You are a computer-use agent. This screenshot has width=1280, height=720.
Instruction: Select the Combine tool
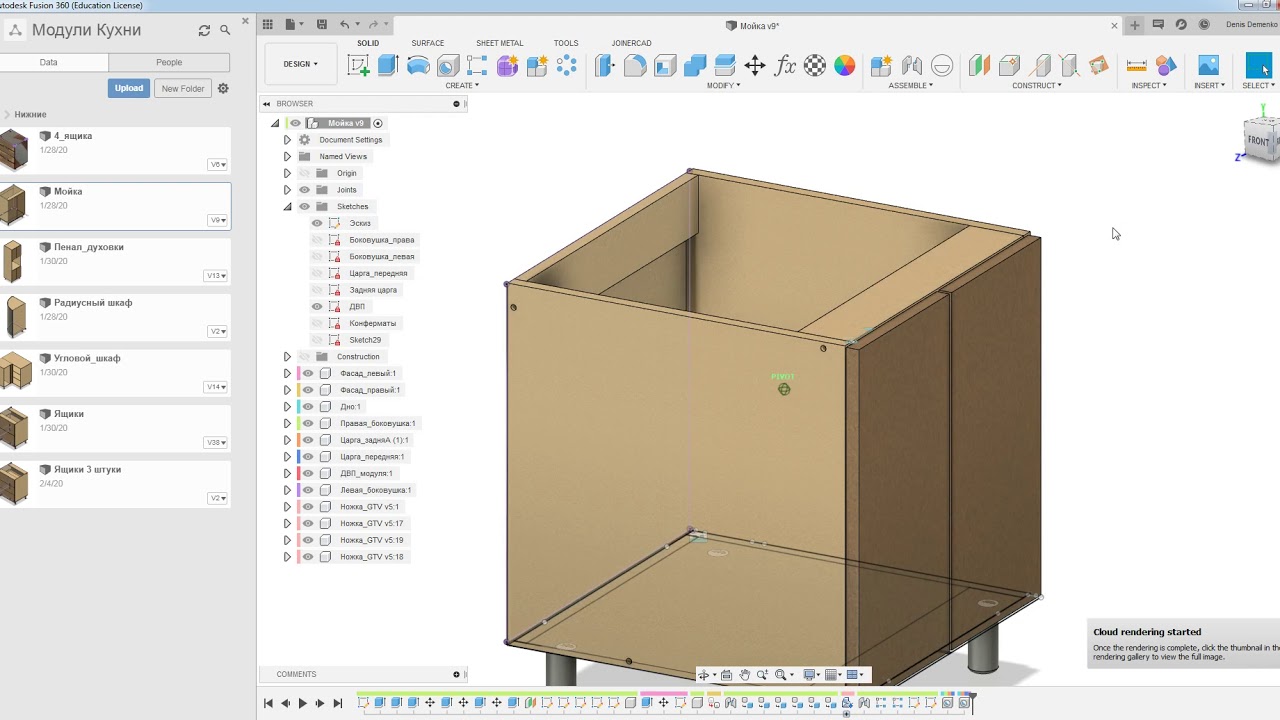coord(695,66)
